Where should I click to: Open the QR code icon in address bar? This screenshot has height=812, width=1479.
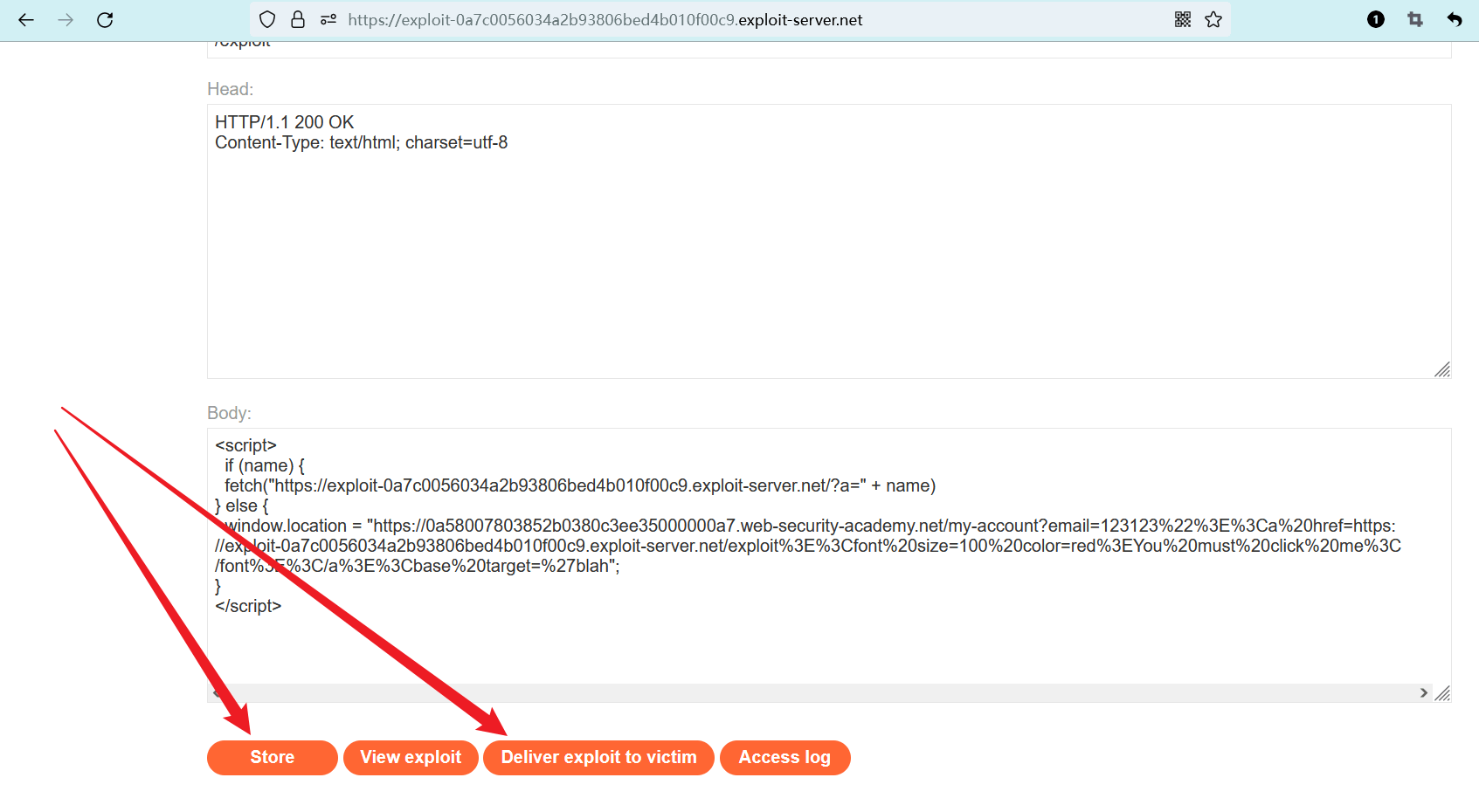pos(1183,20)
